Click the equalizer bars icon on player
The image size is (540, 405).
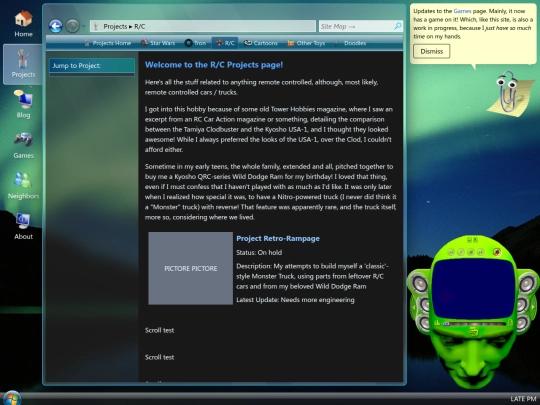tap(437, 323)
